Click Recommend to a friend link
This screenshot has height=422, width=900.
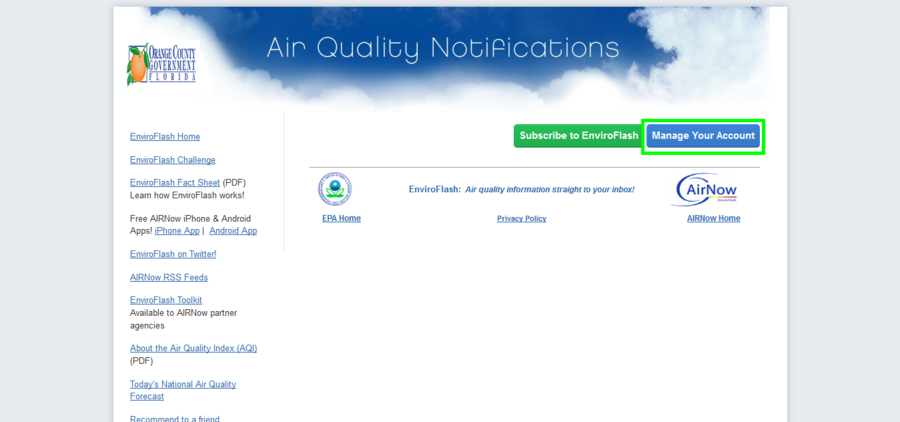point(174,418)
